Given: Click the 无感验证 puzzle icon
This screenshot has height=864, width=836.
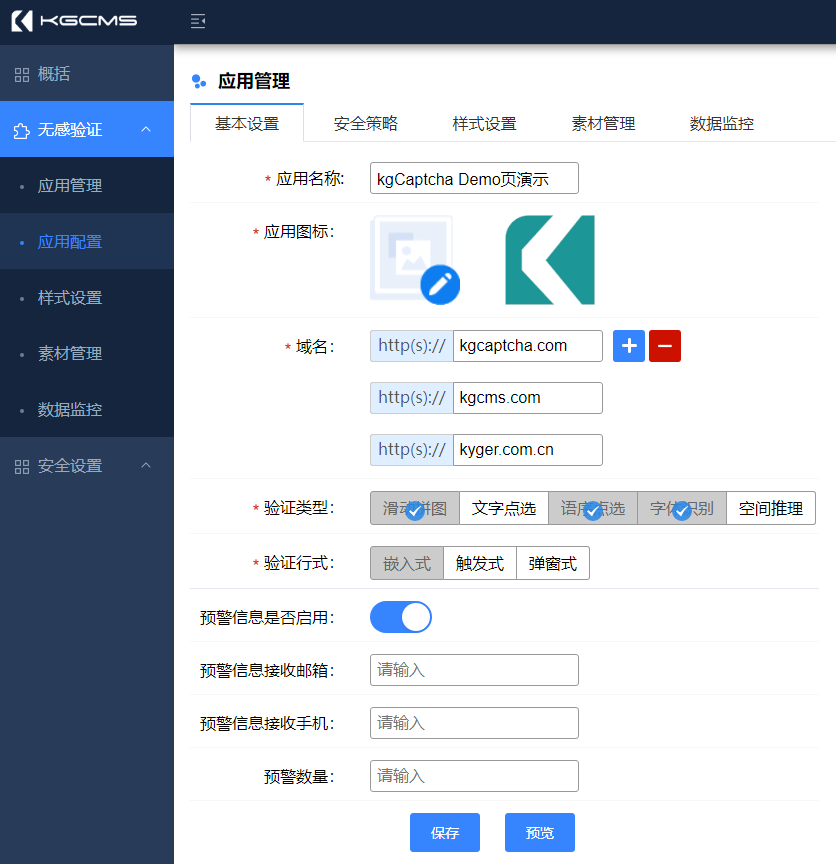Looking at the screenshot, I should (x=21, y=131).
